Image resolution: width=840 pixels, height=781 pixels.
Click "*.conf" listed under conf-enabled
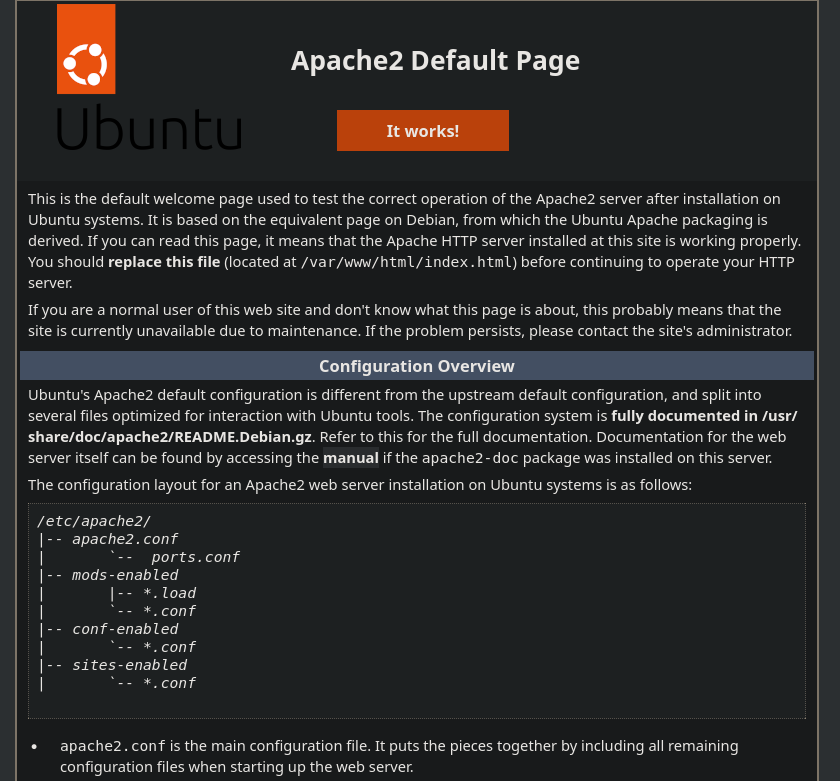(x=169, y=647)
